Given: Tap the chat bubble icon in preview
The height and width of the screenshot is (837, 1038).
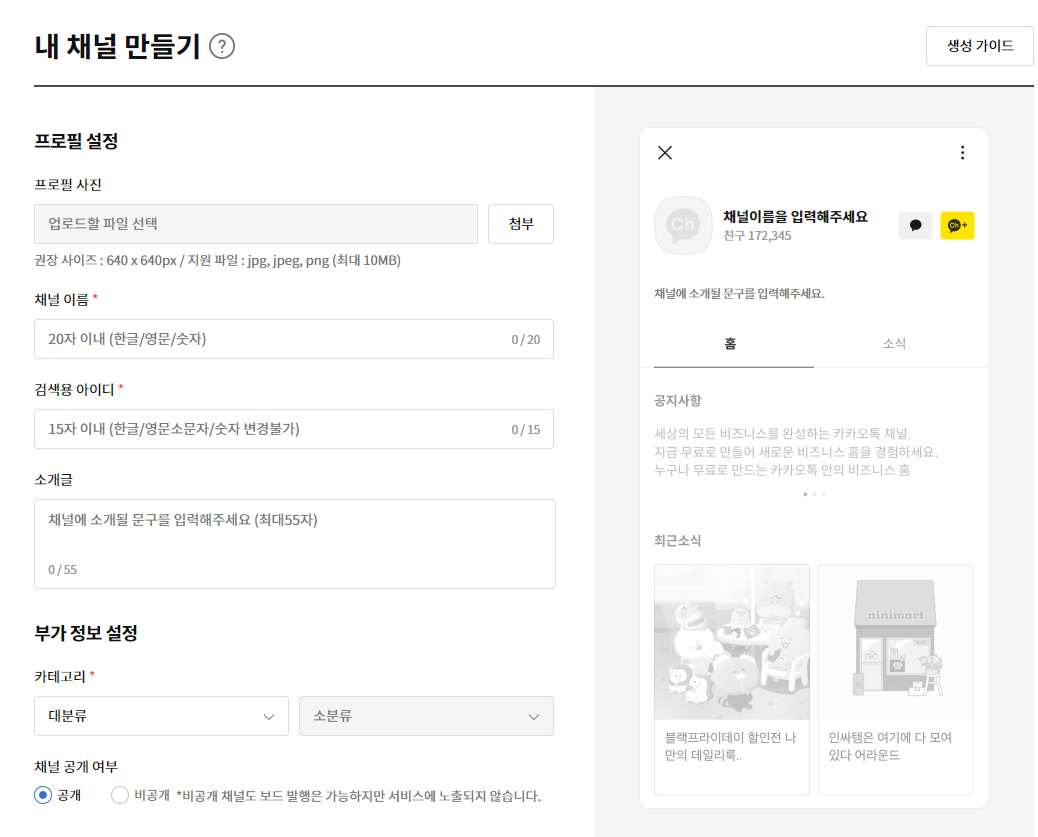Looking at the screenshot, I should [x=916, y=225].
